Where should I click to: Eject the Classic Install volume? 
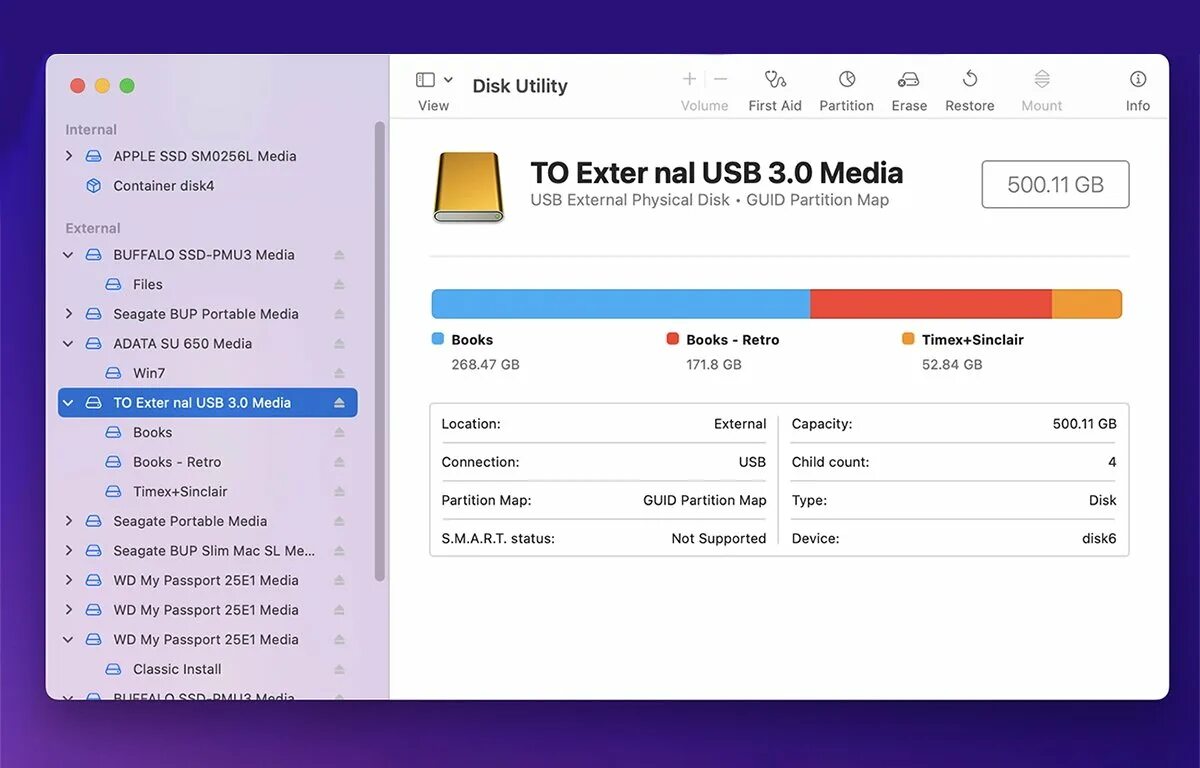coord(339,669)
